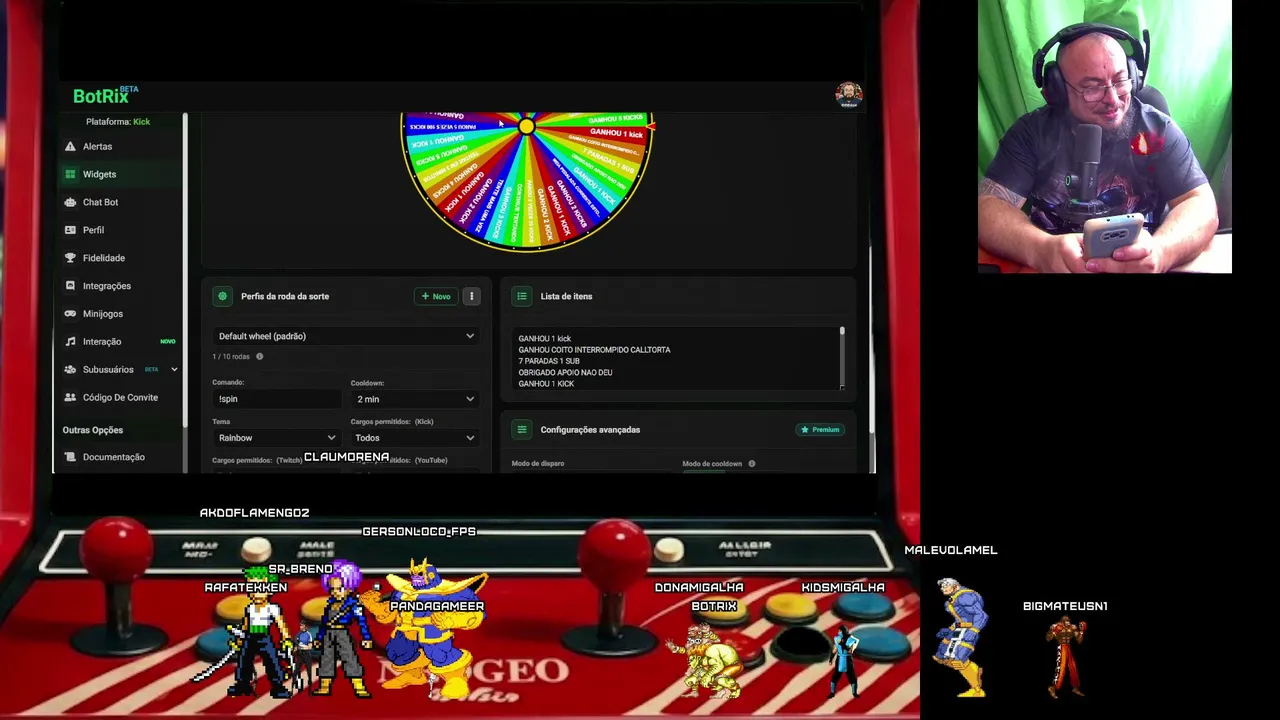Screen dimensions: 1280x720
Task: Click the Novo button to add wheel profile
Action: pyautogui.click(x=436, y=296)
